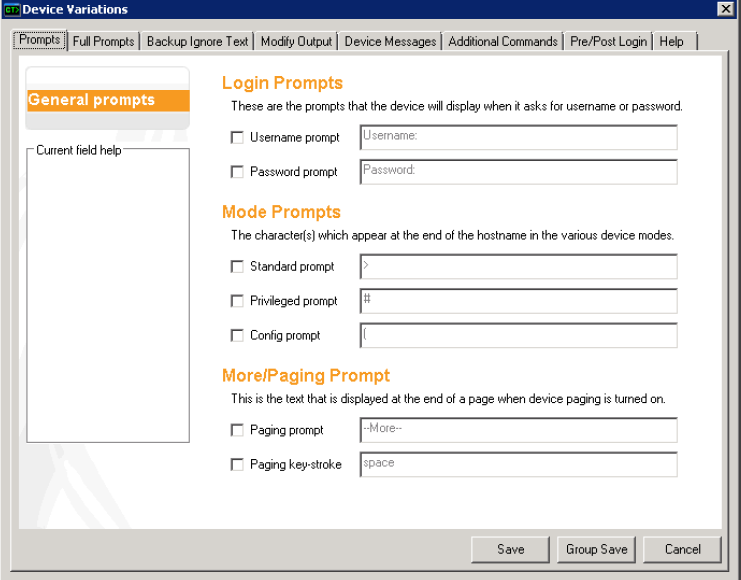Go to the Modify Output tab
Viewport: 741px width, 580px height.
click(x=296, y=42)
